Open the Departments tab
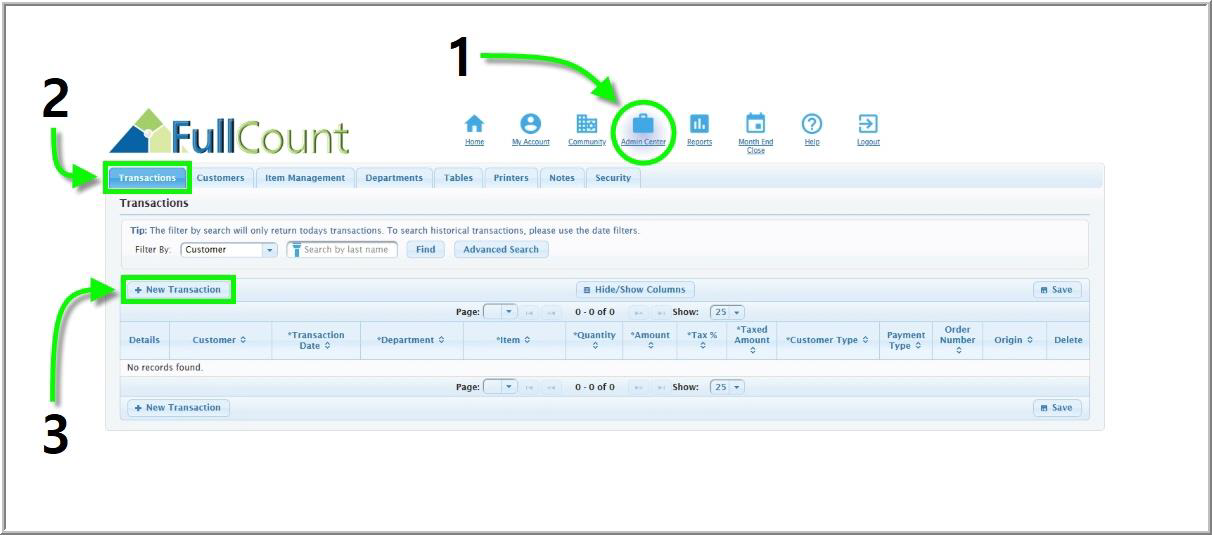This screenshot has height=535, width=1212. pyautogui.click(x=394, y=178)
